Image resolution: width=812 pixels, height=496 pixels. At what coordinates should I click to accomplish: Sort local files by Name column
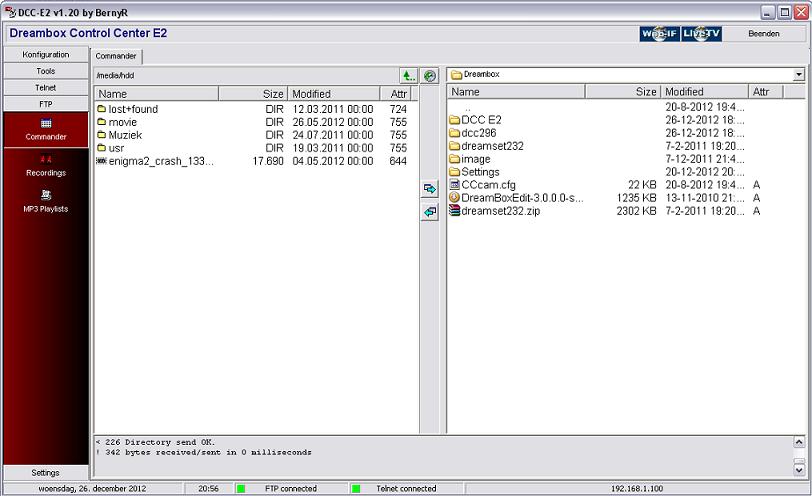coord(516,92)
